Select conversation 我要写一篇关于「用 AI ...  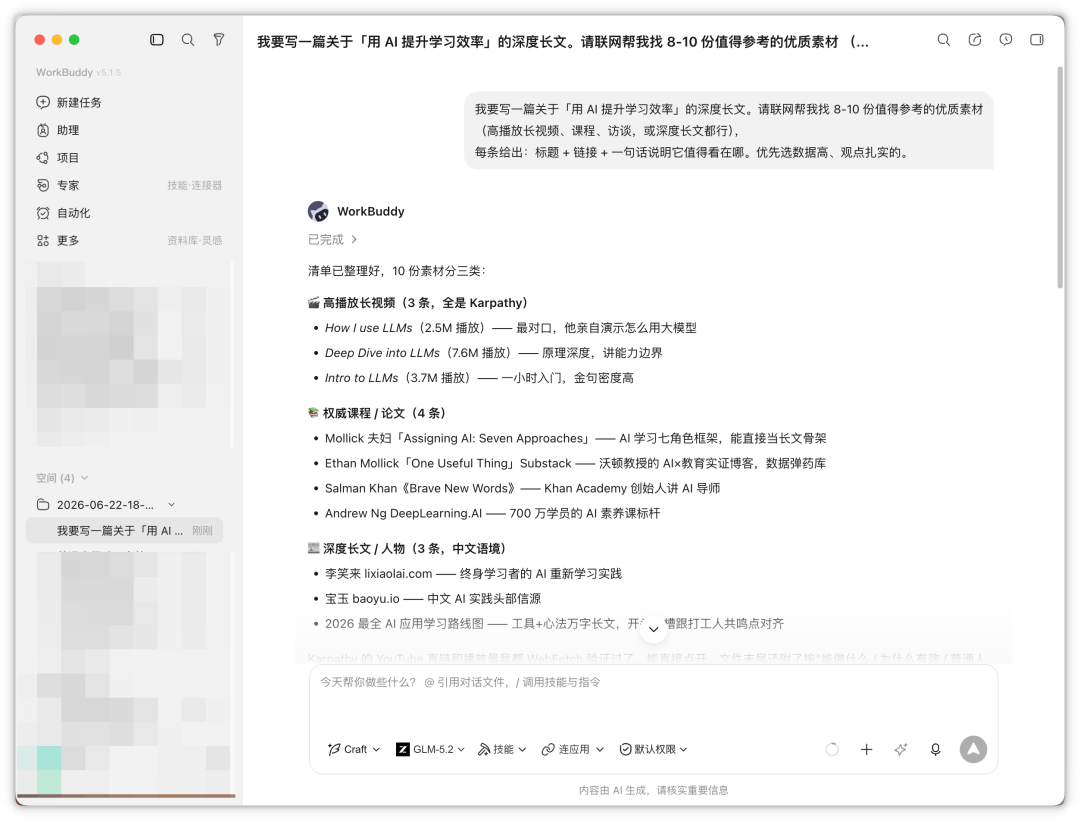(125, 530)
